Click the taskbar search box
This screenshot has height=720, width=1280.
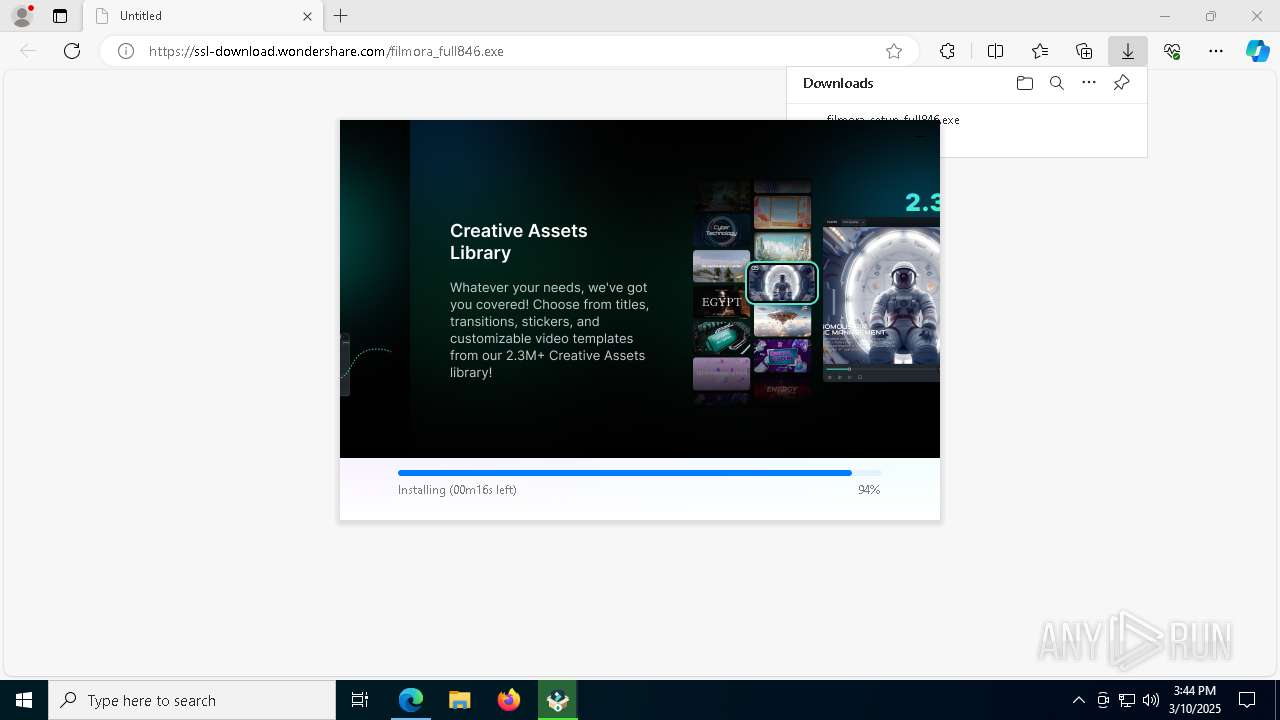click(x=192, y=700)
